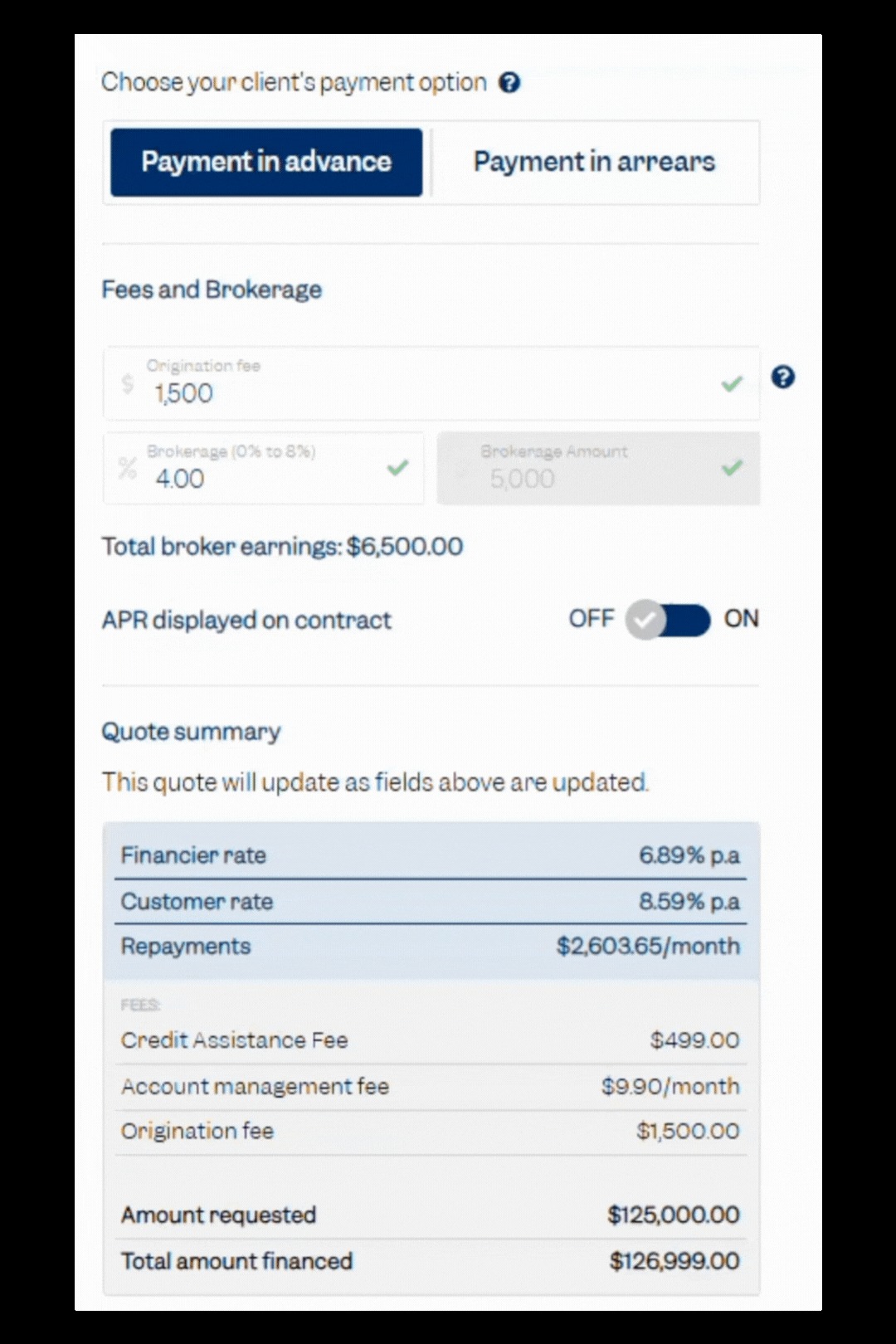This screenshot has width=896, height=1344.
Task: Click help icon next to Origination fee
Action: point(782,377)
